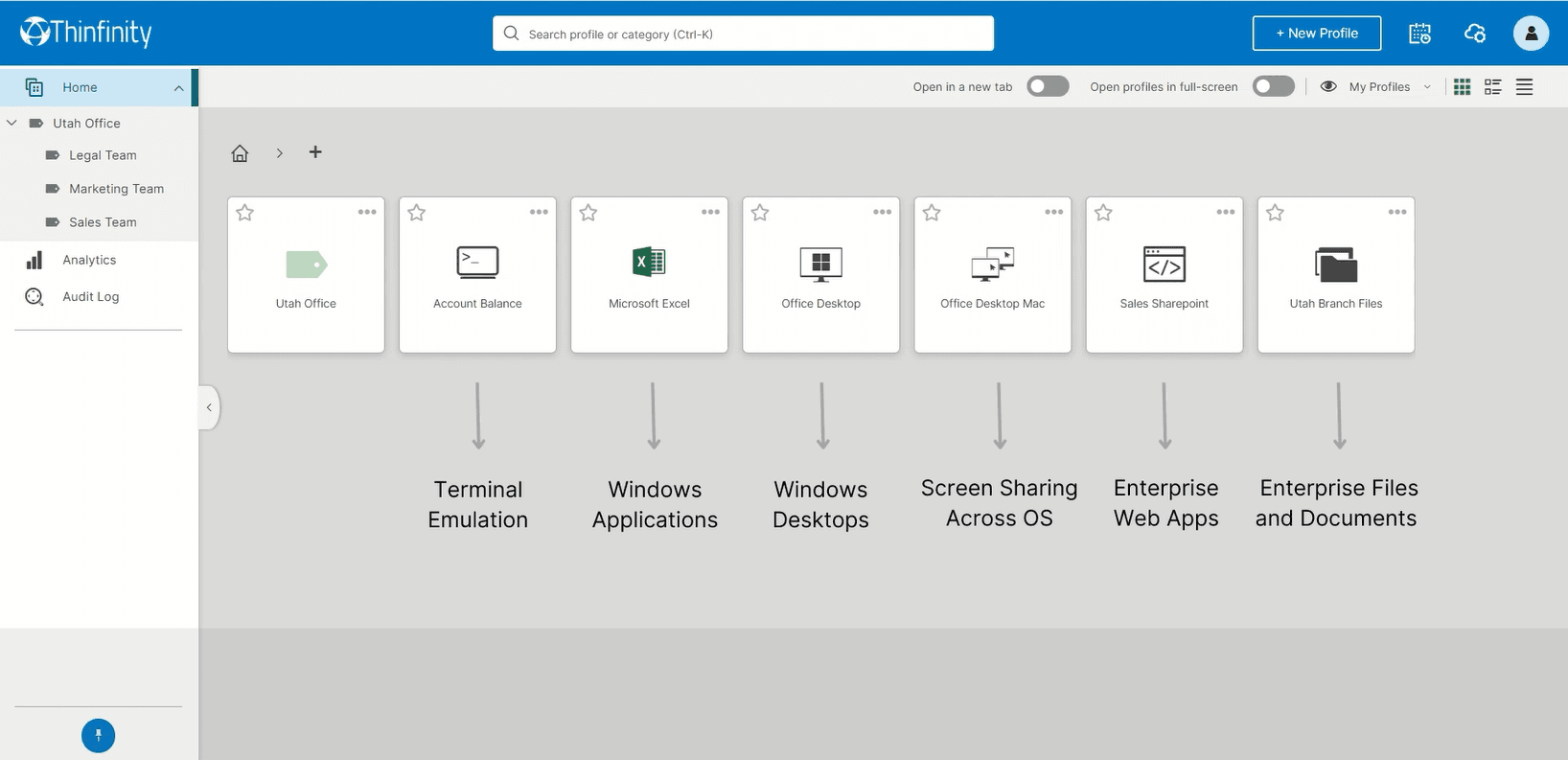The height and width of the screenshot is (760, 1568).
Task: Open the Office Desktop monitor icon
Action: [820, 265]
